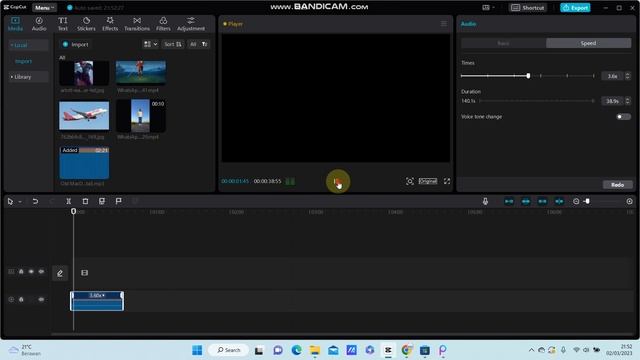Click the timeline zoom slider handle
The image size is (640, 360).
point(587,201)
